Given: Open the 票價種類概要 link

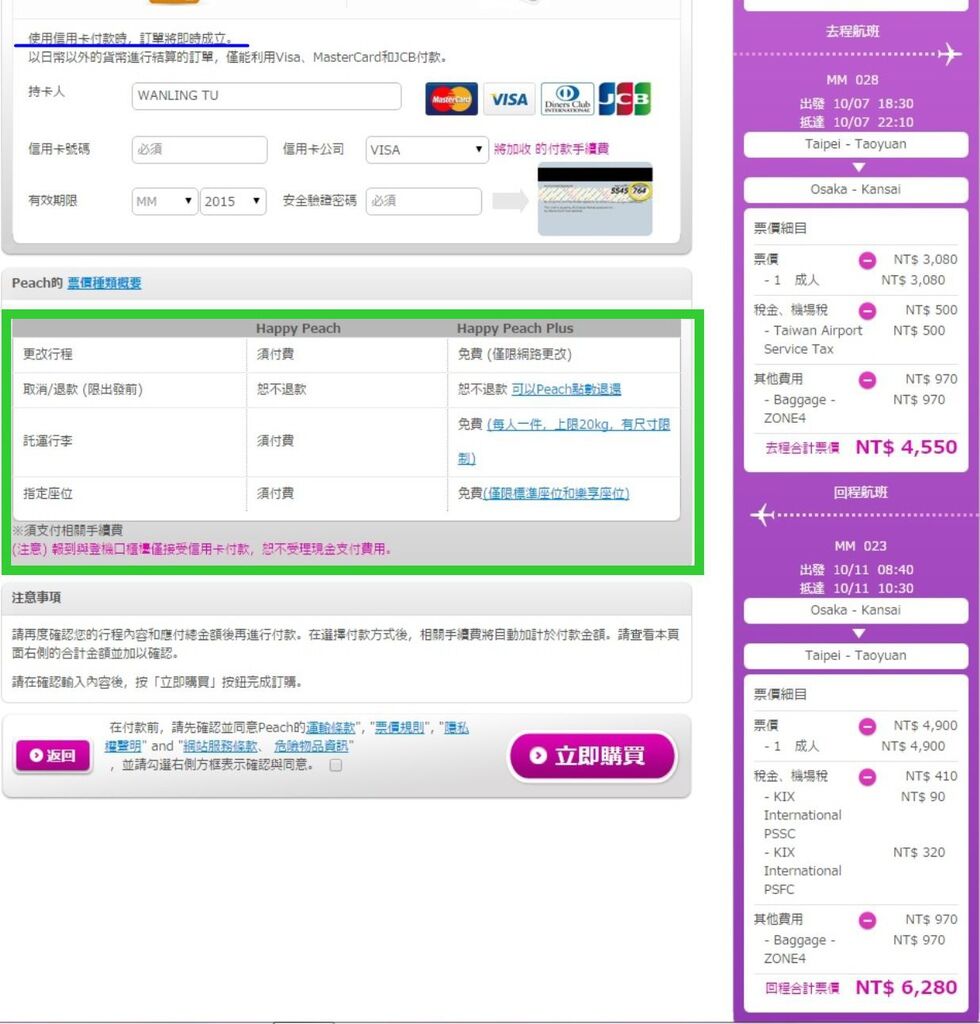Looking at the screenshot, I should click(104, 283).
